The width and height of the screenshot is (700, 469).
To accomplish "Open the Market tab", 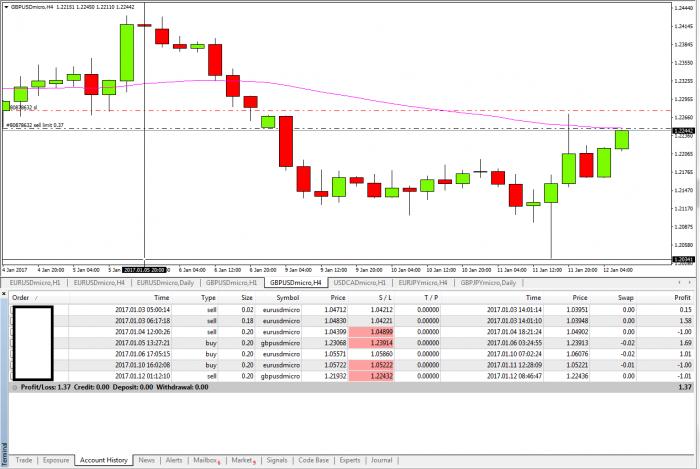I will click(243, 460).
